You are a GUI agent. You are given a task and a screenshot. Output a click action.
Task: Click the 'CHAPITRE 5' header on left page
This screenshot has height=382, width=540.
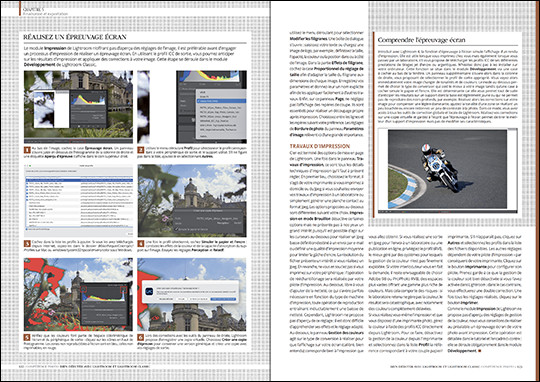coord(33,10)
